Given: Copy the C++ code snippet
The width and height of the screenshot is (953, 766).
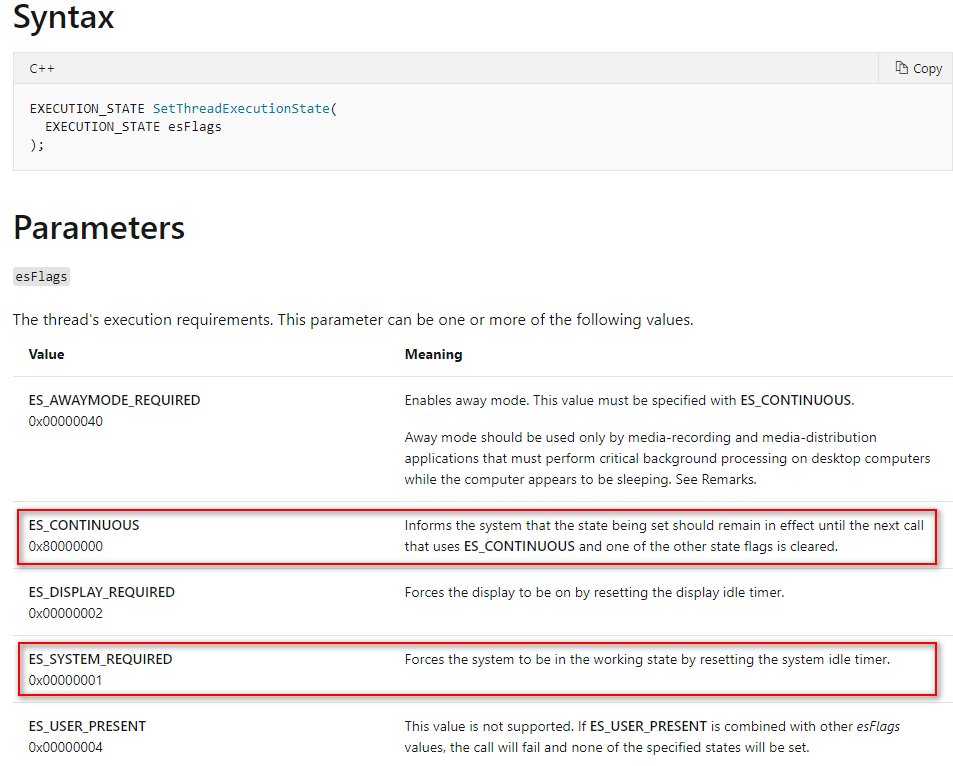Looking at the screenshot, I should (918, 68).
